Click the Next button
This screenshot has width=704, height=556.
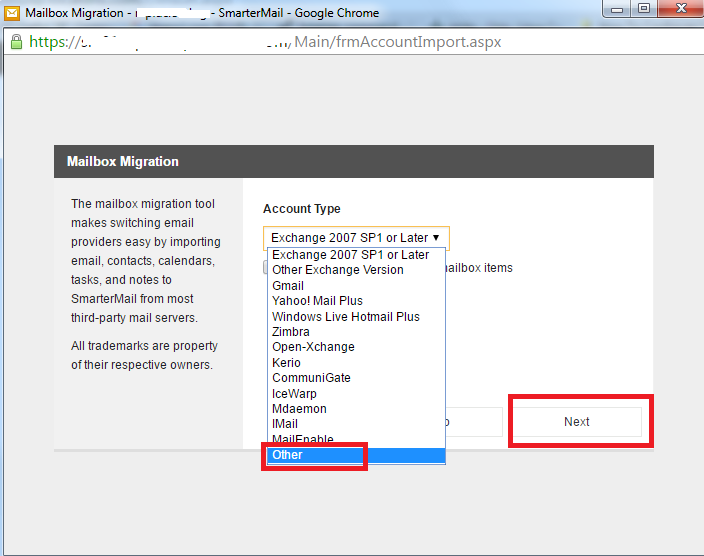coord(577,422)
